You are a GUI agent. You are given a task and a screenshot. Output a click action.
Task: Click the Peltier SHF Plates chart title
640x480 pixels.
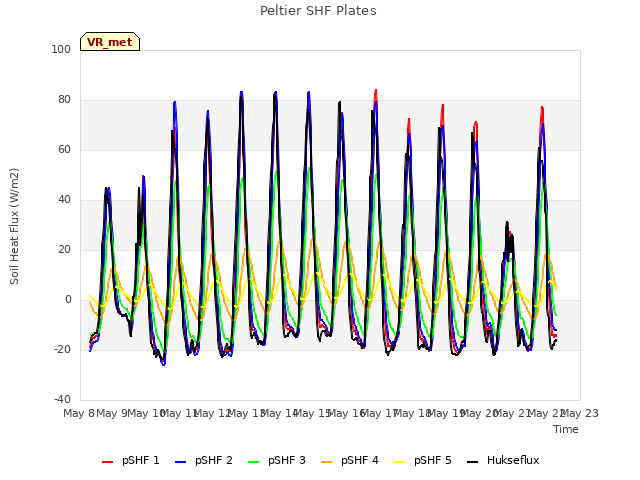tap(318, 11)
